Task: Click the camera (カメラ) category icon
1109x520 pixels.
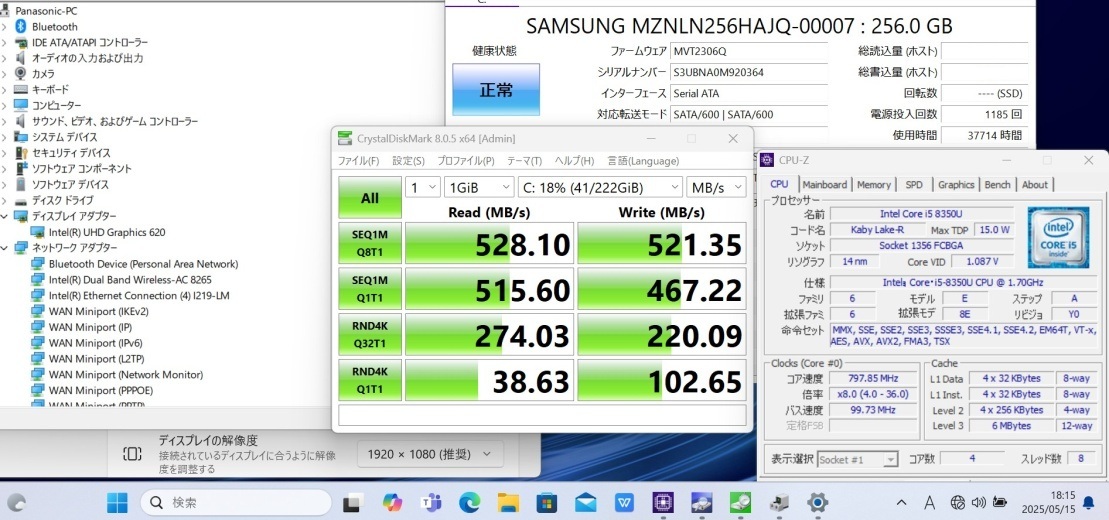Action: click(21, 74)
